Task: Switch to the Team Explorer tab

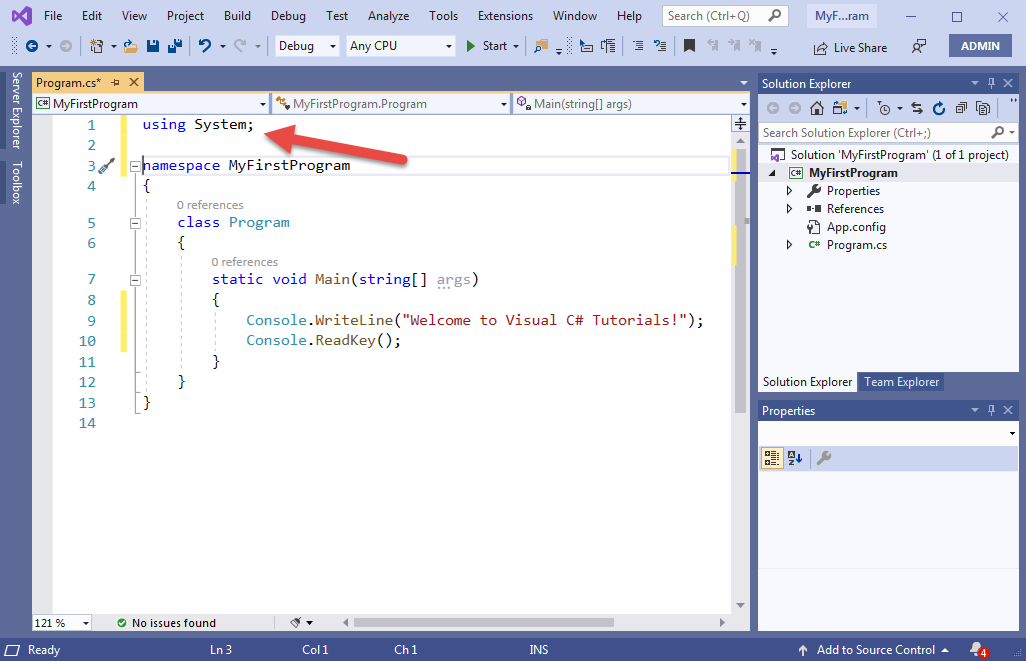Action: click(900, 382)
